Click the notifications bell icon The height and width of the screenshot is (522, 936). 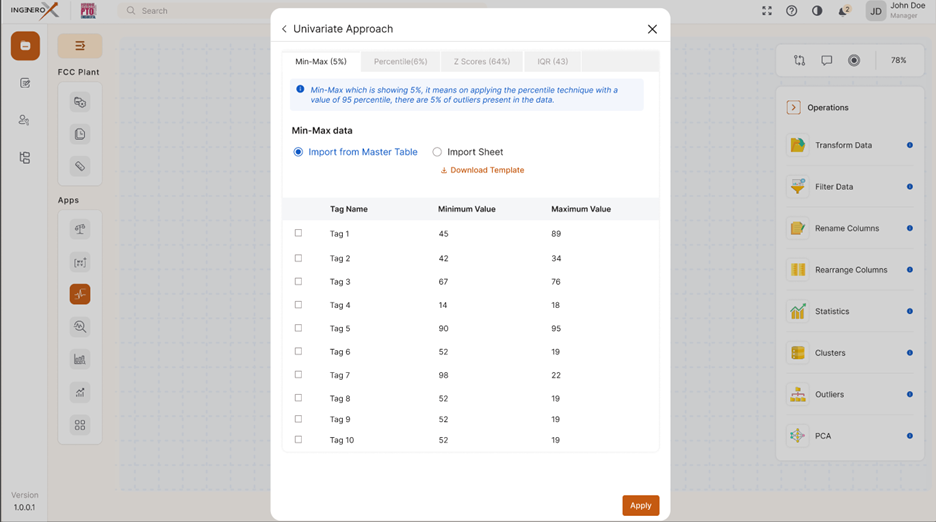(x=843, y=11)
